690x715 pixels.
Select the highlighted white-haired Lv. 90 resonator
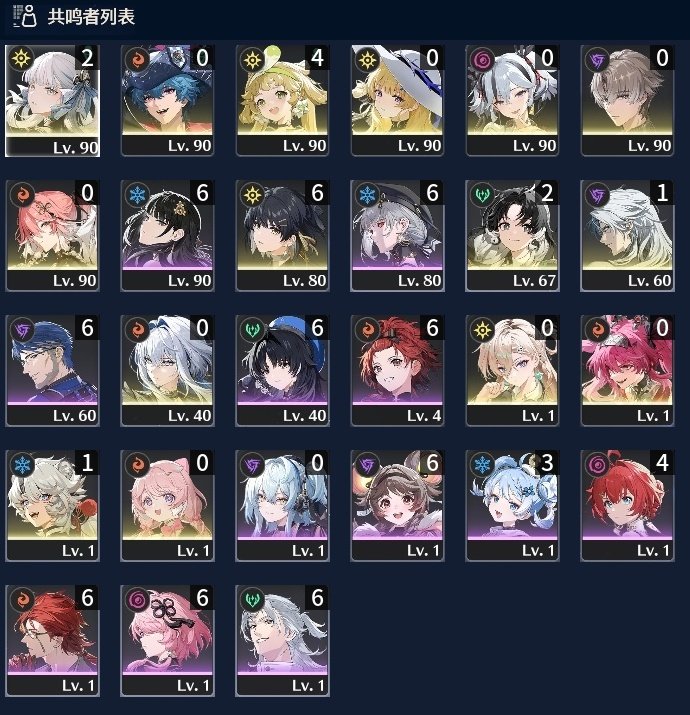click(52, 101)
